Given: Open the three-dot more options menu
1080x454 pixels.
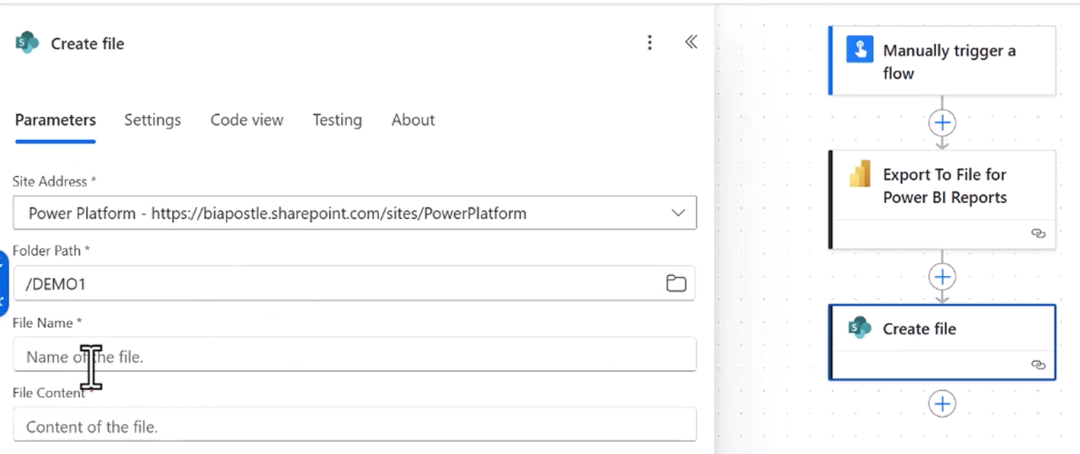Looking at the screenshot, I should pos(649,43).
